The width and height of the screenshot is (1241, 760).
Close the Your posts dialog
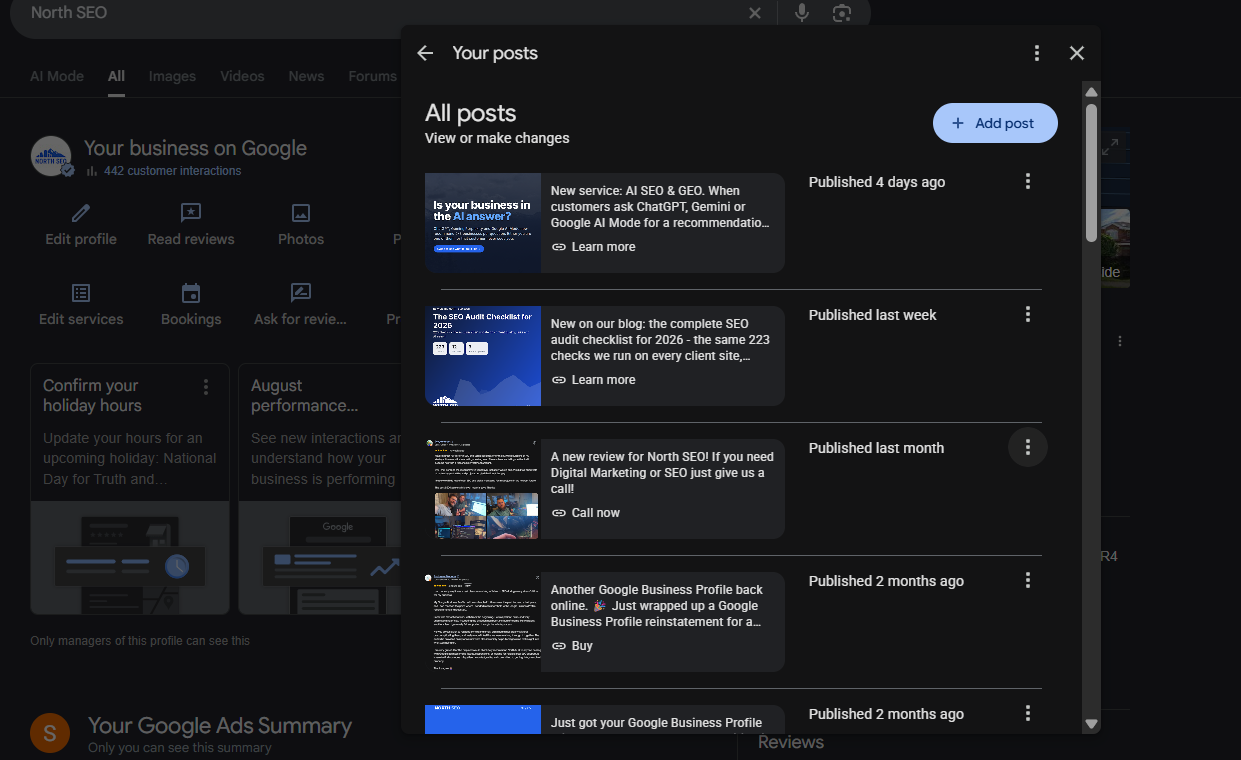(1076, 53)
